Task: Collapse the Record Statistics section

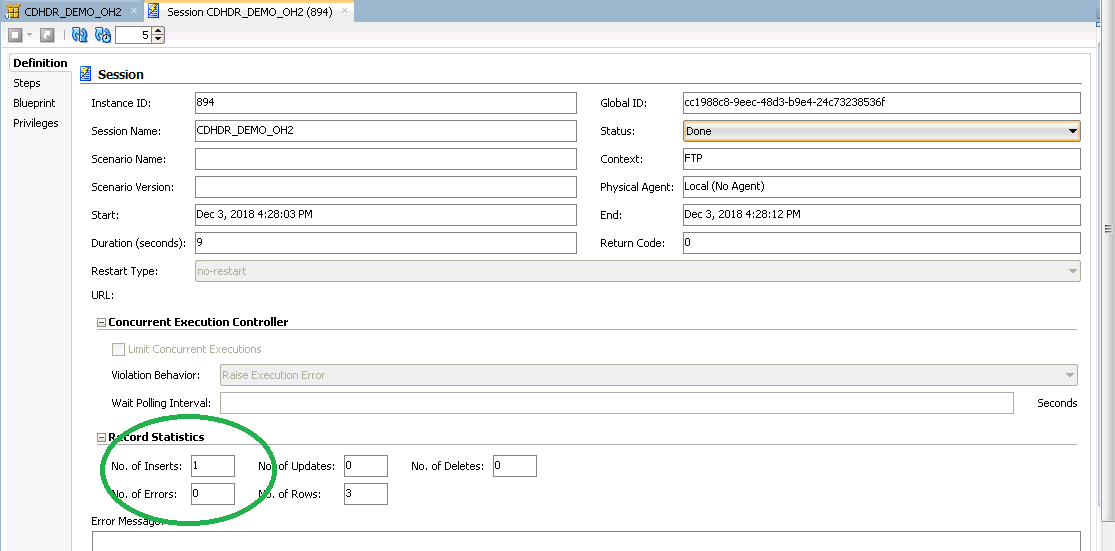Action: point(101,437)
